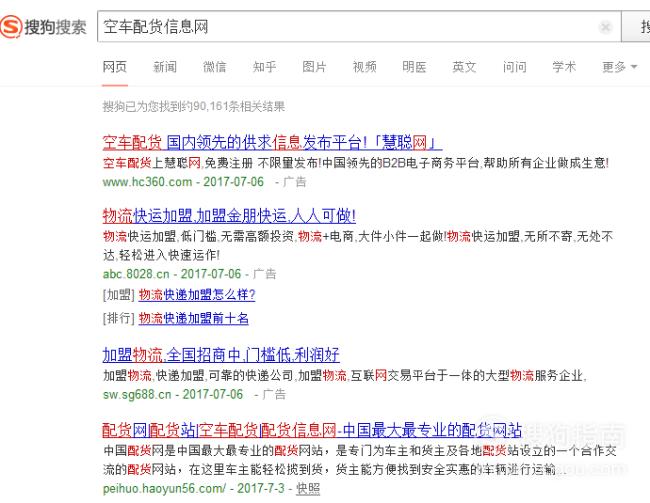Switch to the 知乎 tab
The width and height of the screenshot is (650, 503).
coord(264,67)
